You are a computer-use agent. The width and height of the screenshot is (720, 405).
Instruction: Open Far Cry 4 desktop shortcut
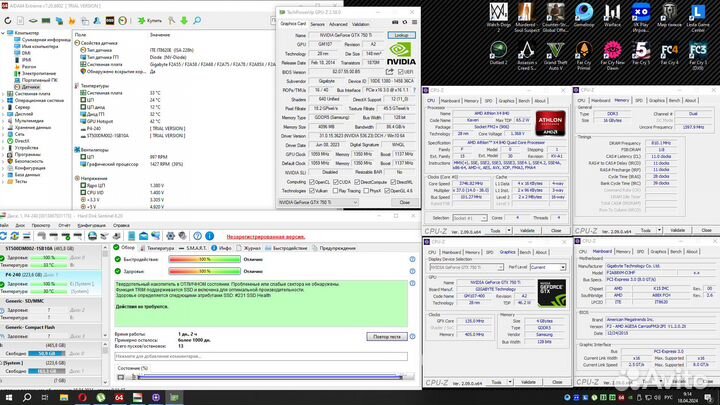(669, 53)
